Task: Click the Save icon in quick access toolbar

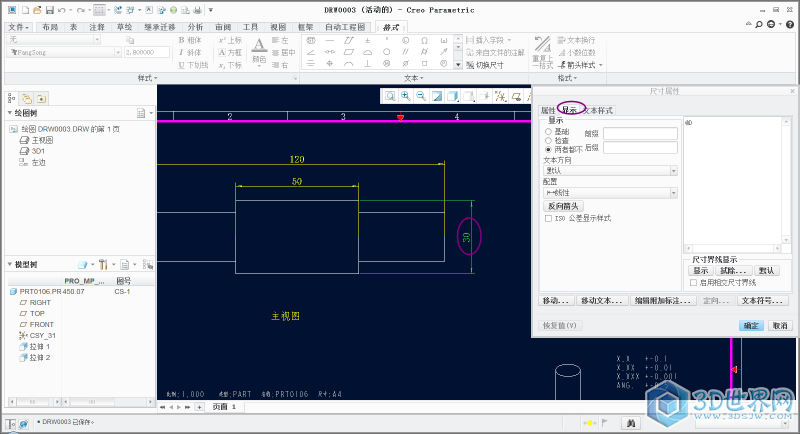Action: pyautogui.click(x=50, y=8)
